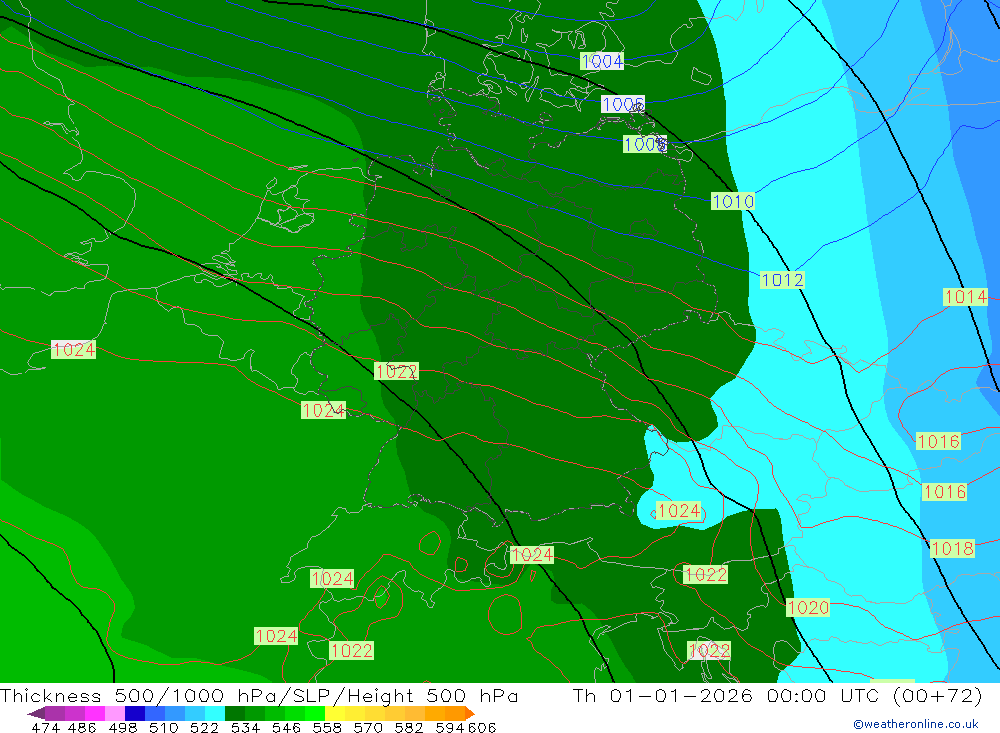1000x733 pixels.
Task: Click the 582 legend value
Action: [x=408, y=727]
